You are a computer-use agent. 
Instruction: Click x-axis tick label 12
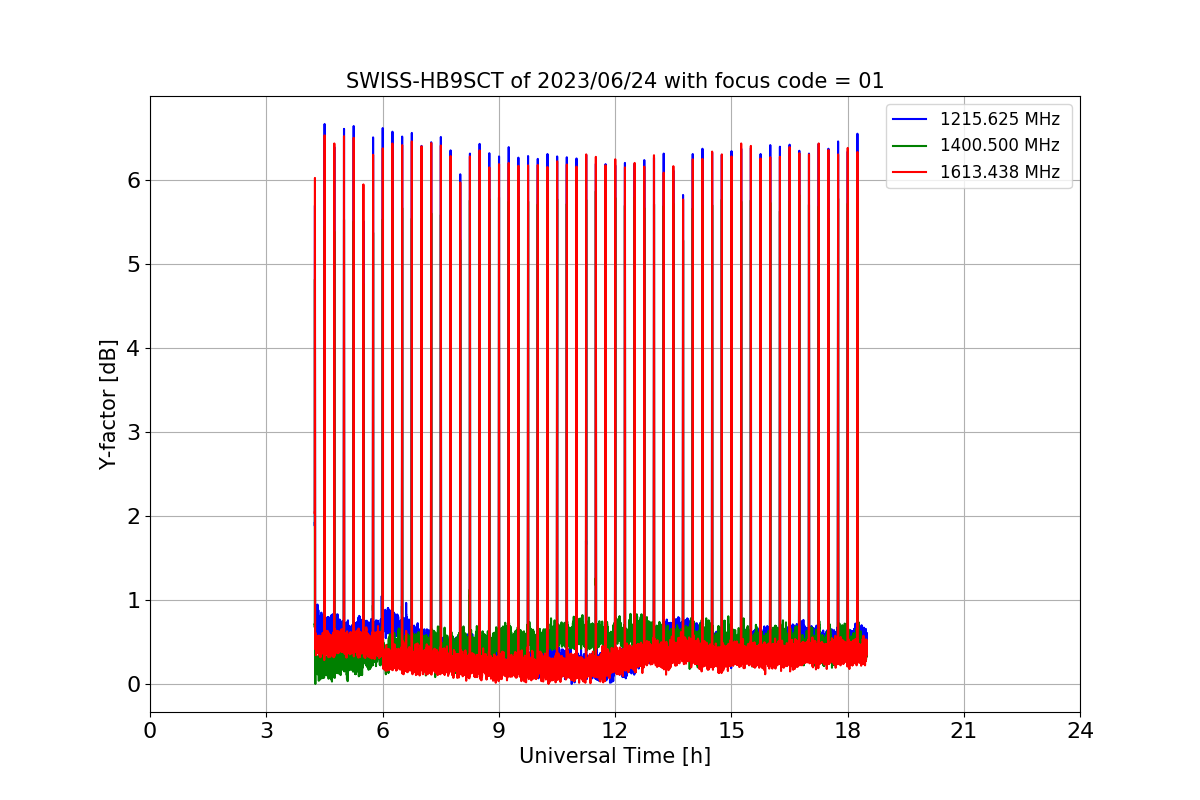point(615,731)
